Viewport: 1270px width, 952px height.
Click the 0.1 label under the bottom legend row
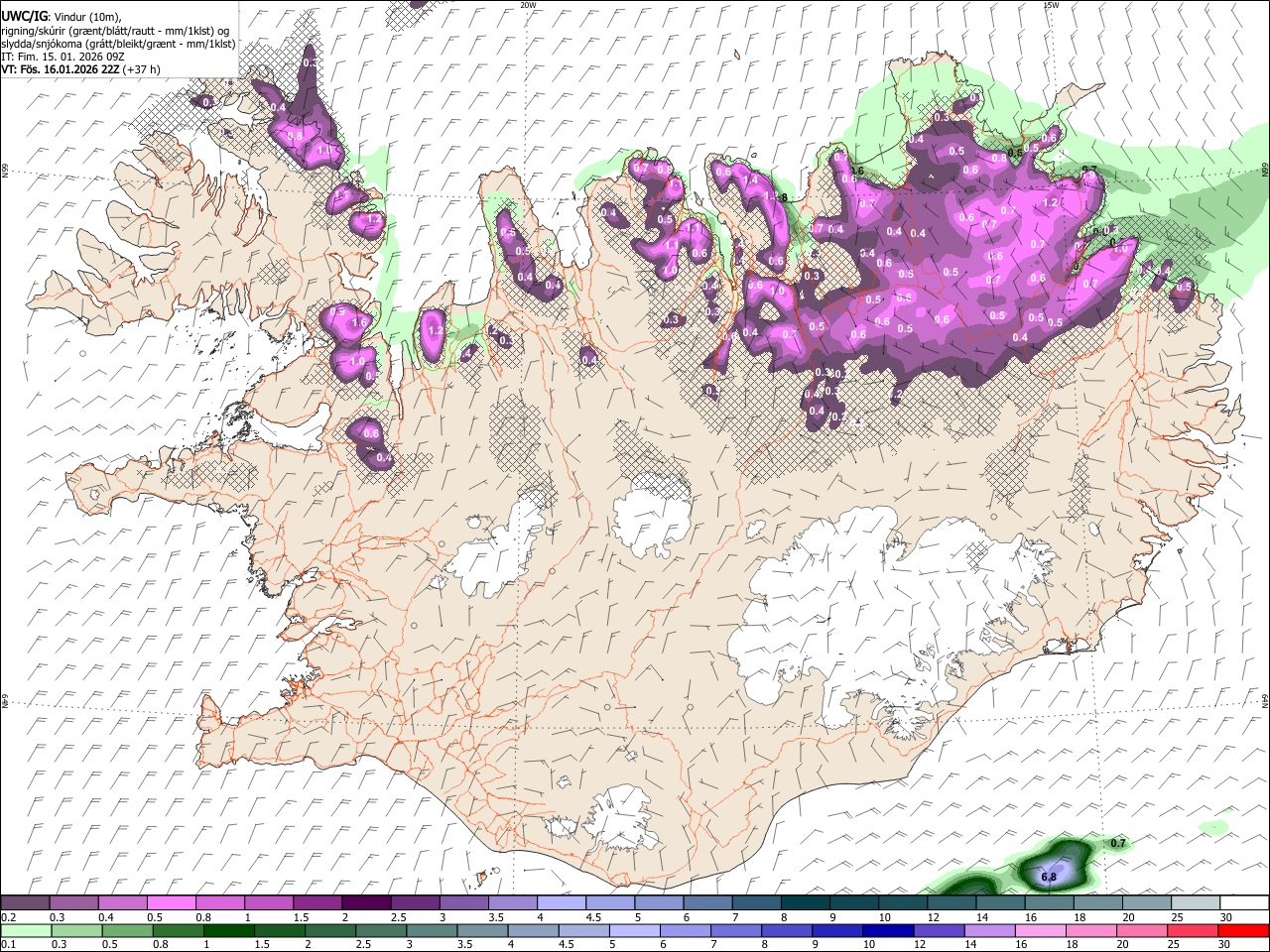[x=8, y=944]
